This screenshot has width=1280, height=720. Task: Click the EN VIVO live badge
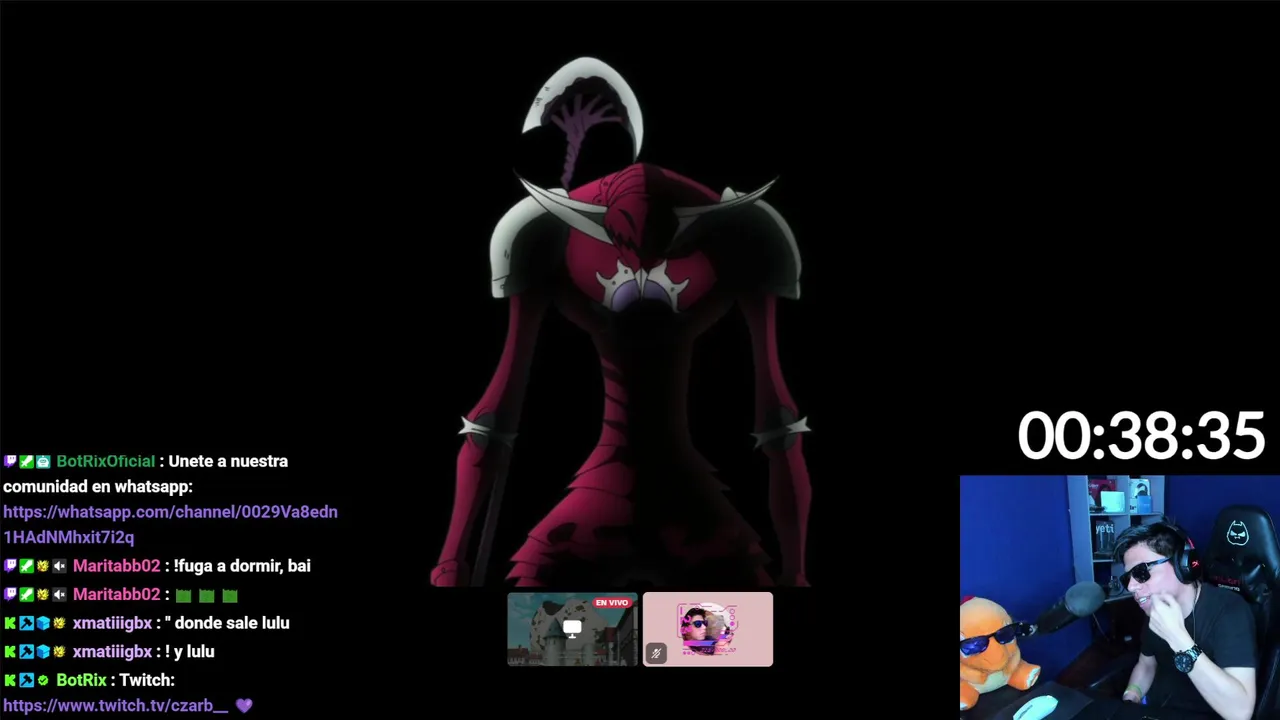tap(612, 603)
